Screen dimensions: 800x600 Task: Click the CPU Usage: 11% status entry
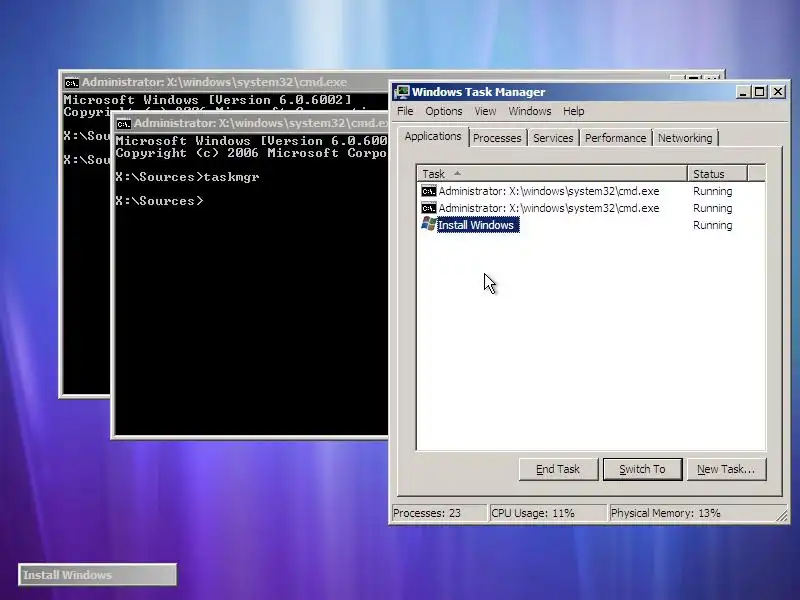pos(547,513)
